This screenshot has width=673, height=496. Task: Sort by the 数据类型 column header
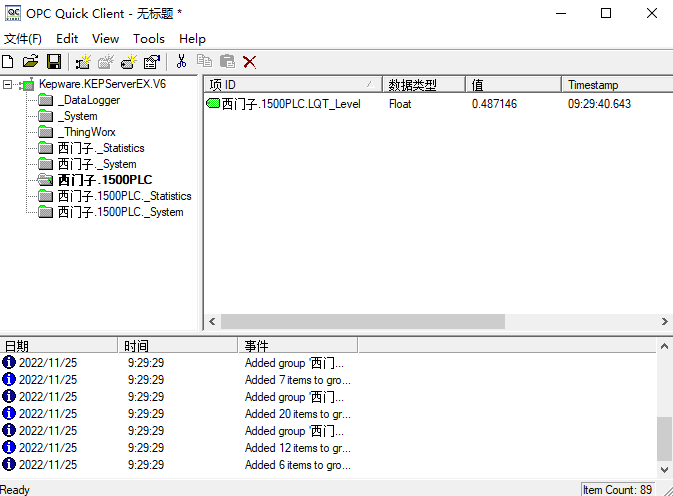(424, 85)
